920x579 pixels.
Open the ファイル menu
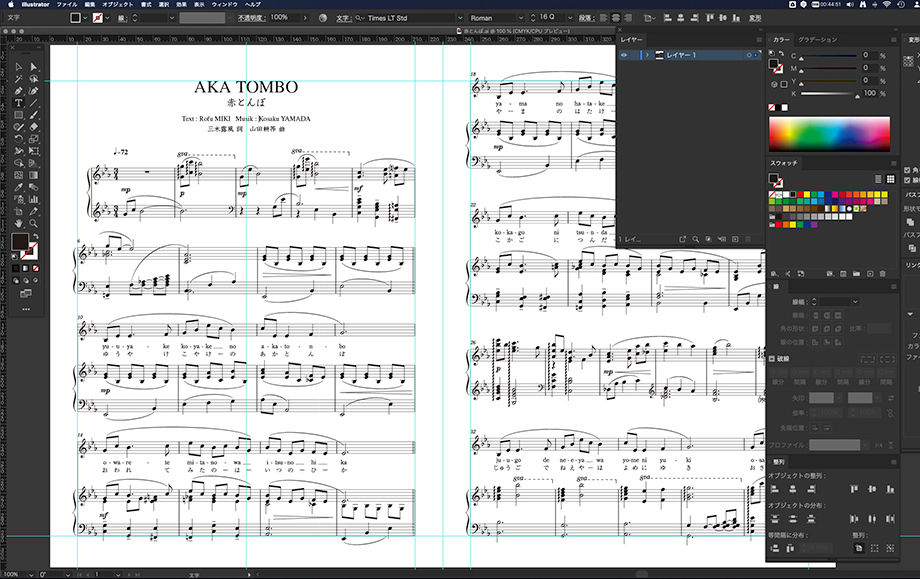pyautogui.click(x=66, y=4)
